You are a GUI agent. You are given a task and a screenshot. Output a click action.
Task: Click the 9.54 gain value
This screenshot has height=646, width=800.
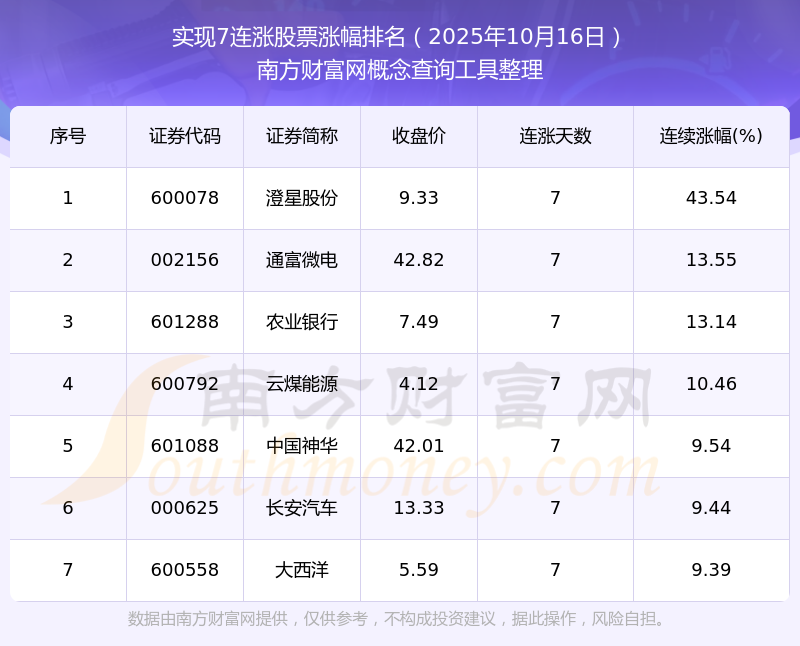711,446
